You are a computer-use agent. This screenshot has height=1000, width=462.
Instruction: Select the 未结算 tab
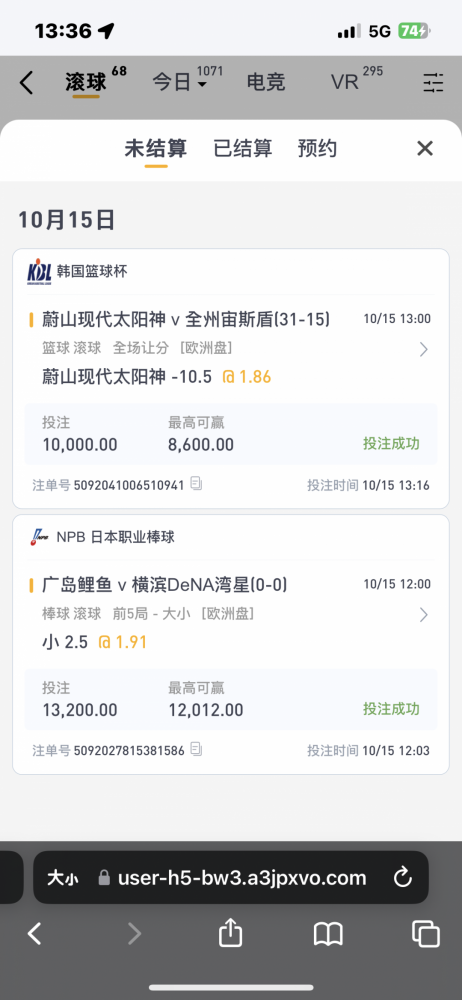[156, 149]
